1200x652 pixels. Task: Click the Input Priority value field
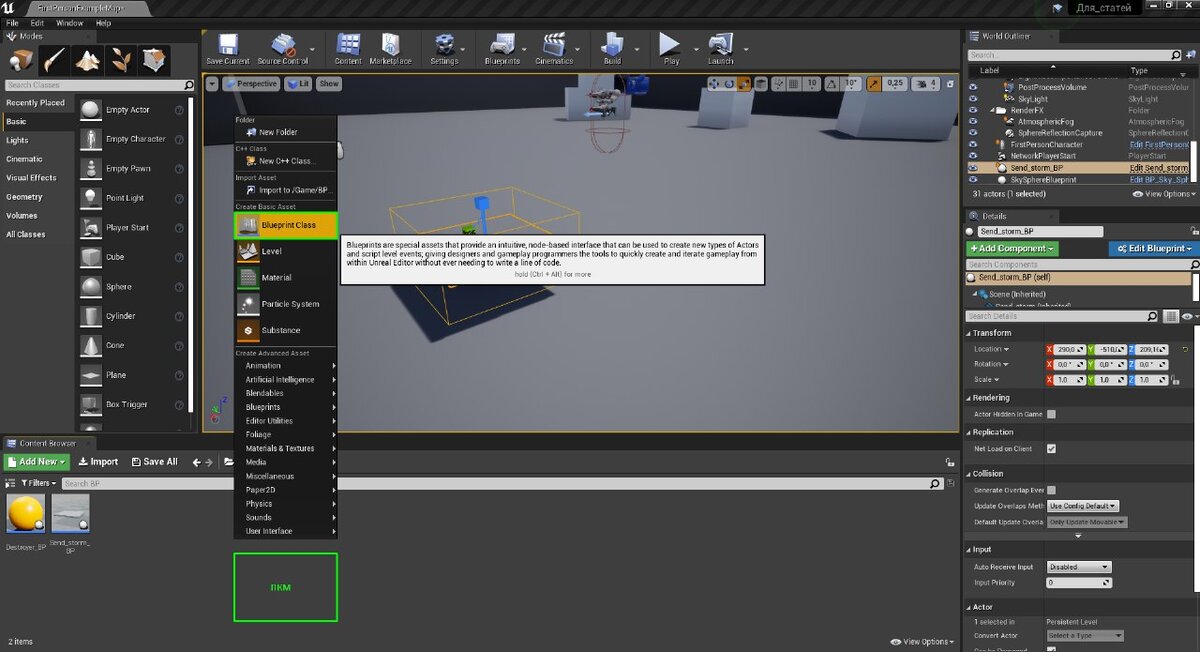[x=1078, y=582]
